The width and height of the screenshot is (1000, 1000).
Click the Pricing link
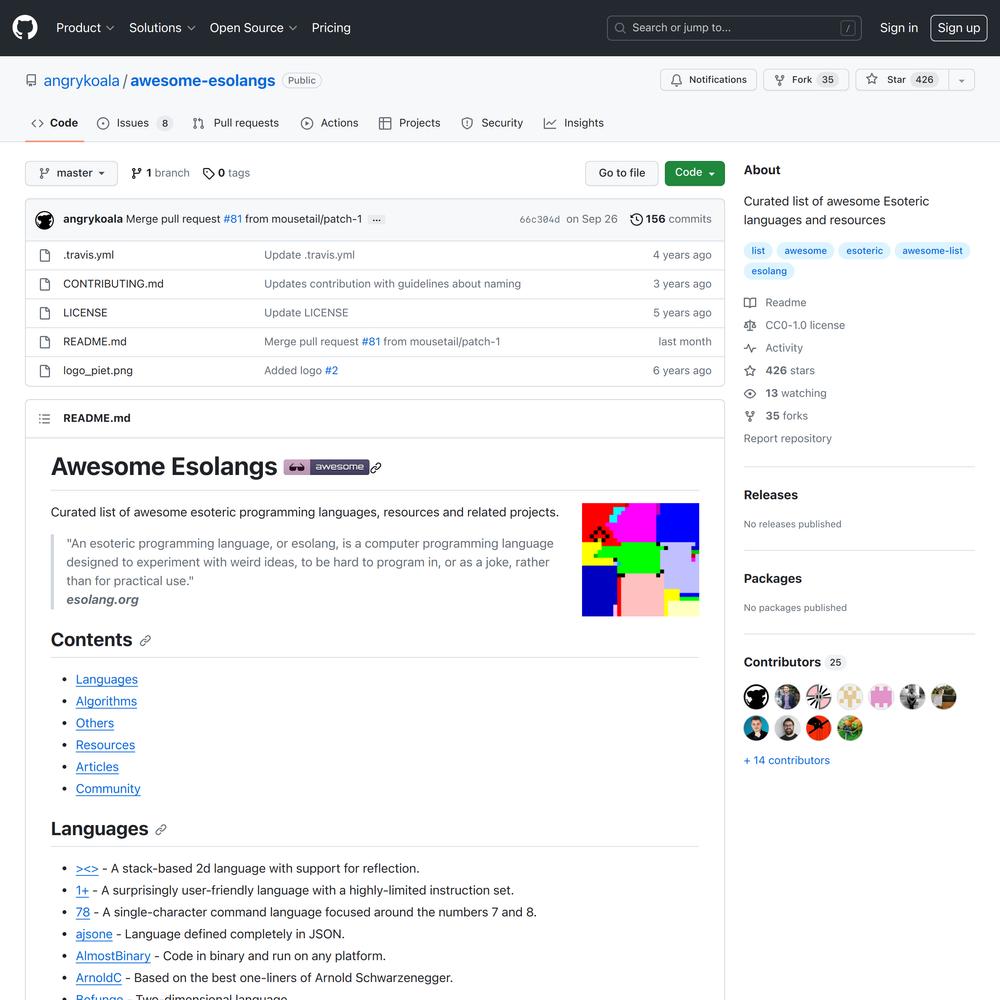pos(331,28)
